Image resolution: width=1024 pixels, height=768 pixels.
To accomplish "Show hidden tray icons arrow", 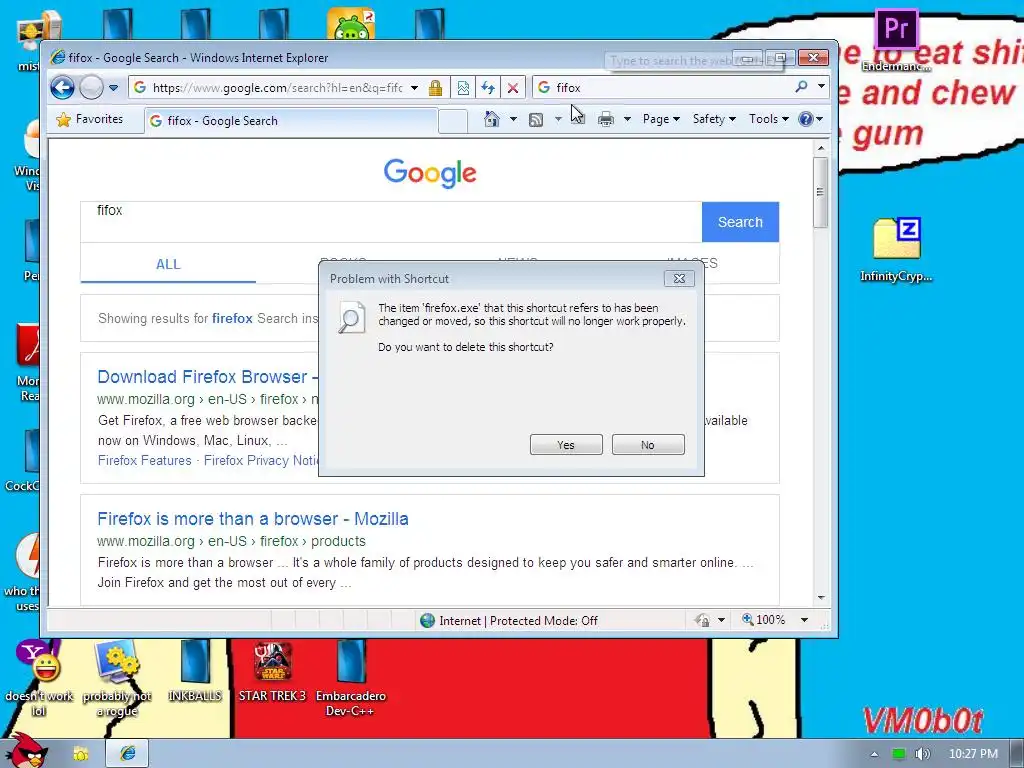I will (x=874, y=754).
